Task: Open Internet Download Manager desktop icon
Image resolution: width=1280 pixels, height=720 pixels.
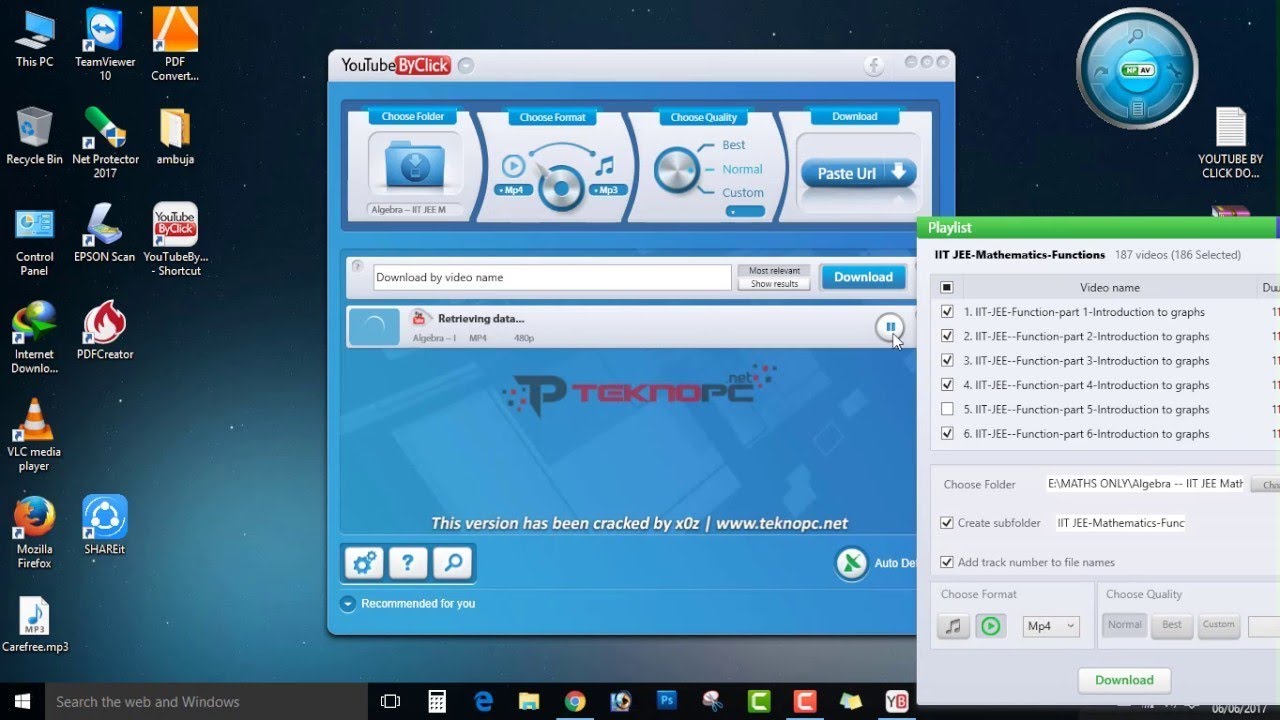Action: (34, 337)
